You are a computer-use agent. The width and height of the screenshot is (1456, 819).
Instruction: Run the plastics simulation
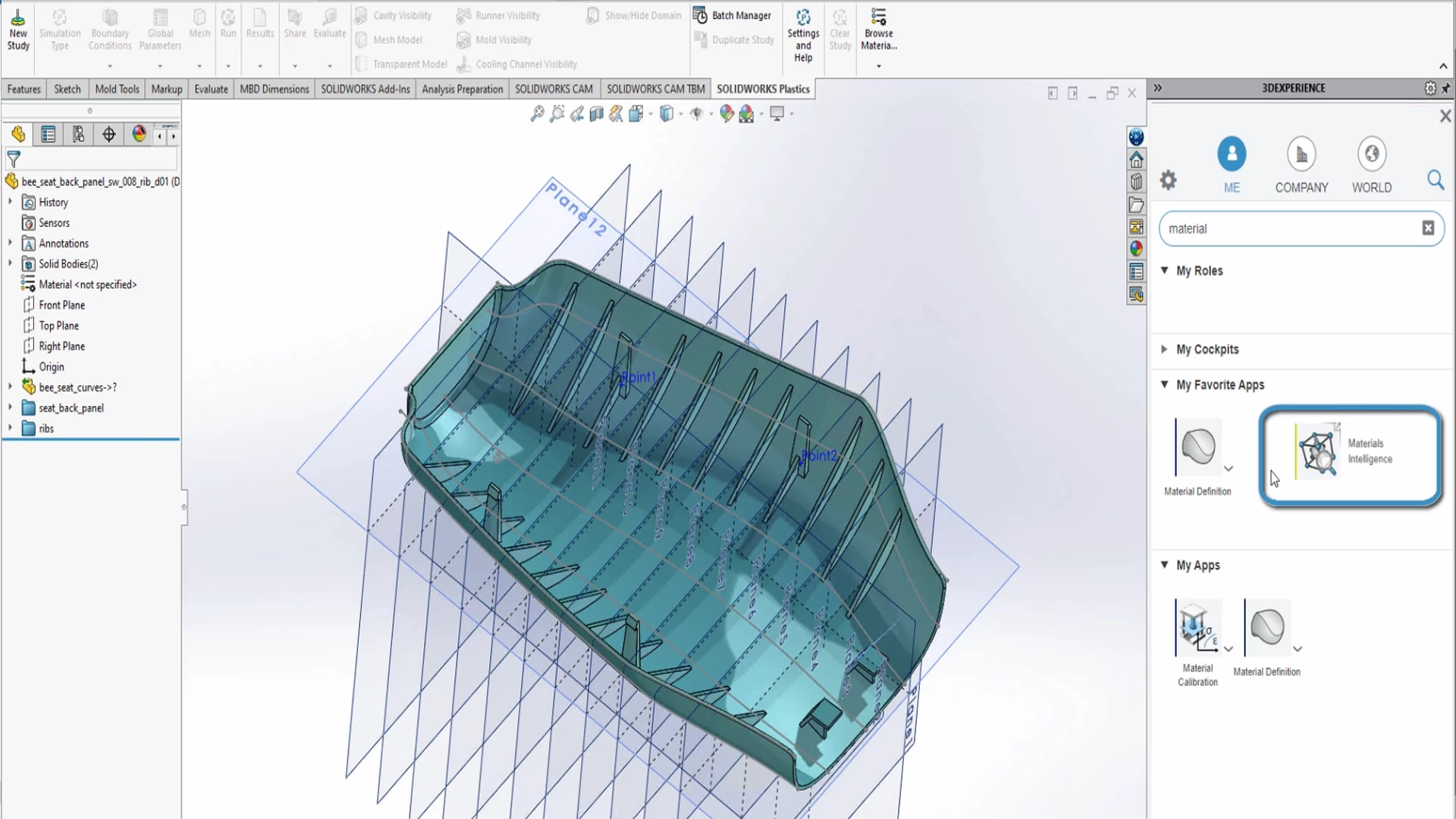pos(228,23)
